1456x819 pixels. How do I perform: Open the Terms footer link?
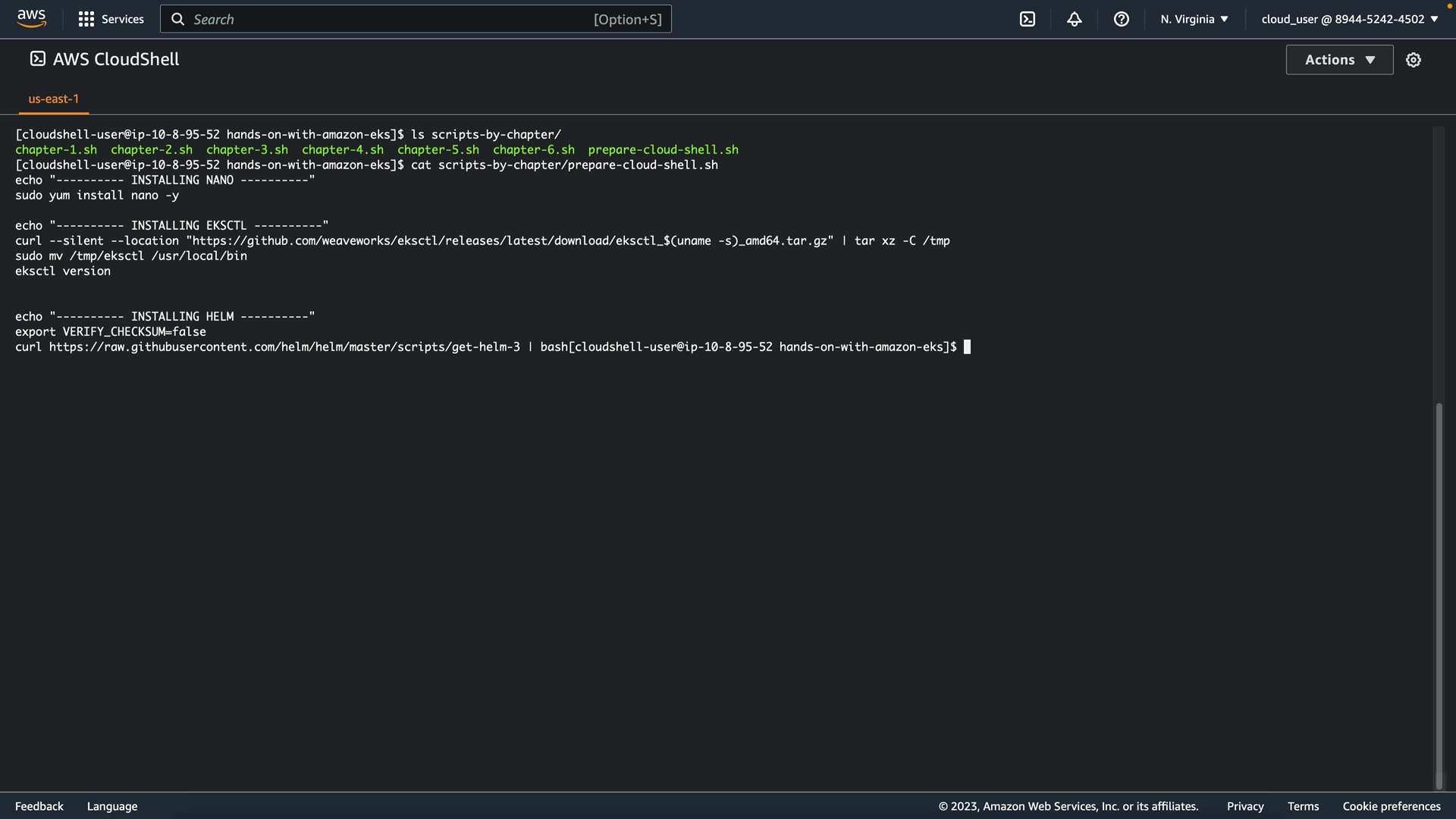click(1303, 806)
